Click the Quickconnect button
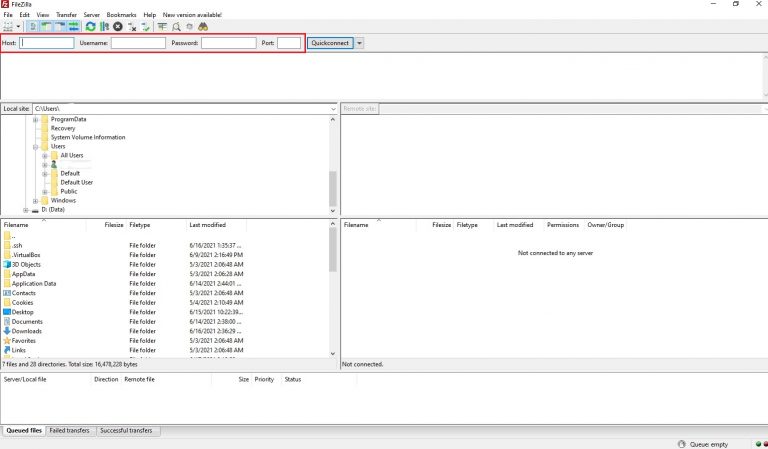The height and width of the screenshot is (449, 768). (x=330, y=43)
